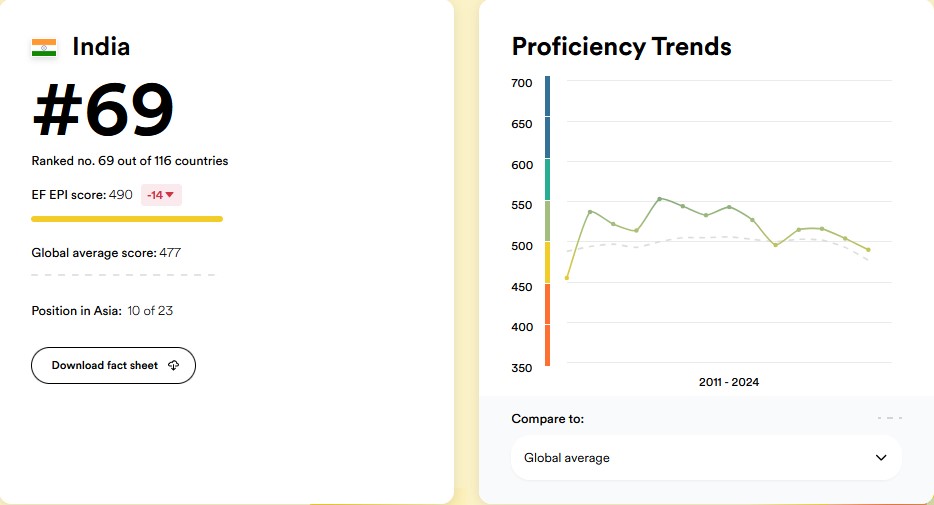
Task: Click the yellow EF EPI score bar
Action: 127,218
